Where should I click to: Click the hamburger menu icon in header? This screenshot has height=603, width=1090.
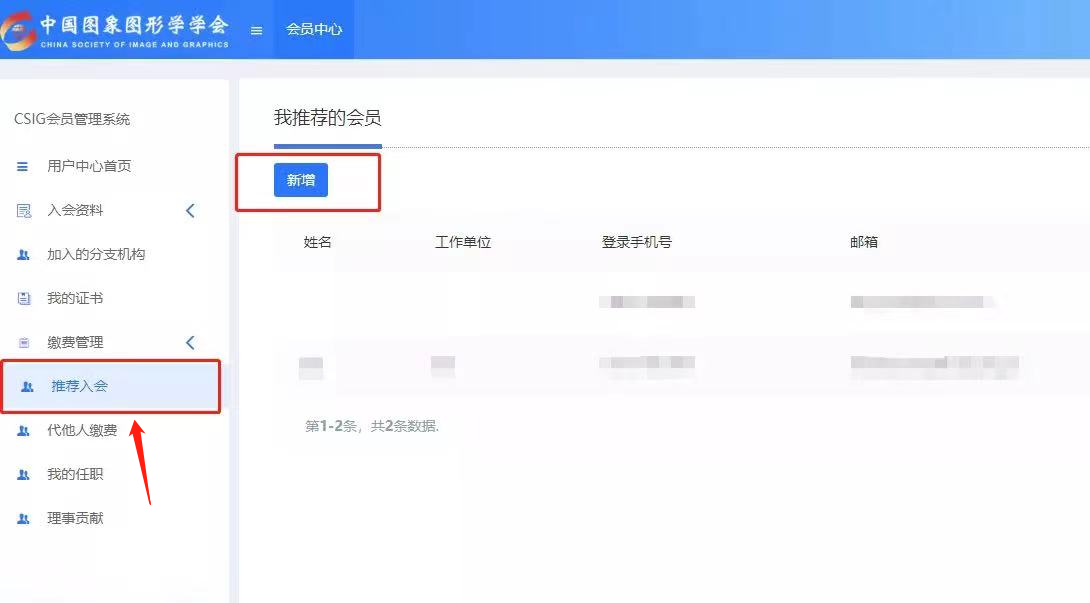coord(257,31)
